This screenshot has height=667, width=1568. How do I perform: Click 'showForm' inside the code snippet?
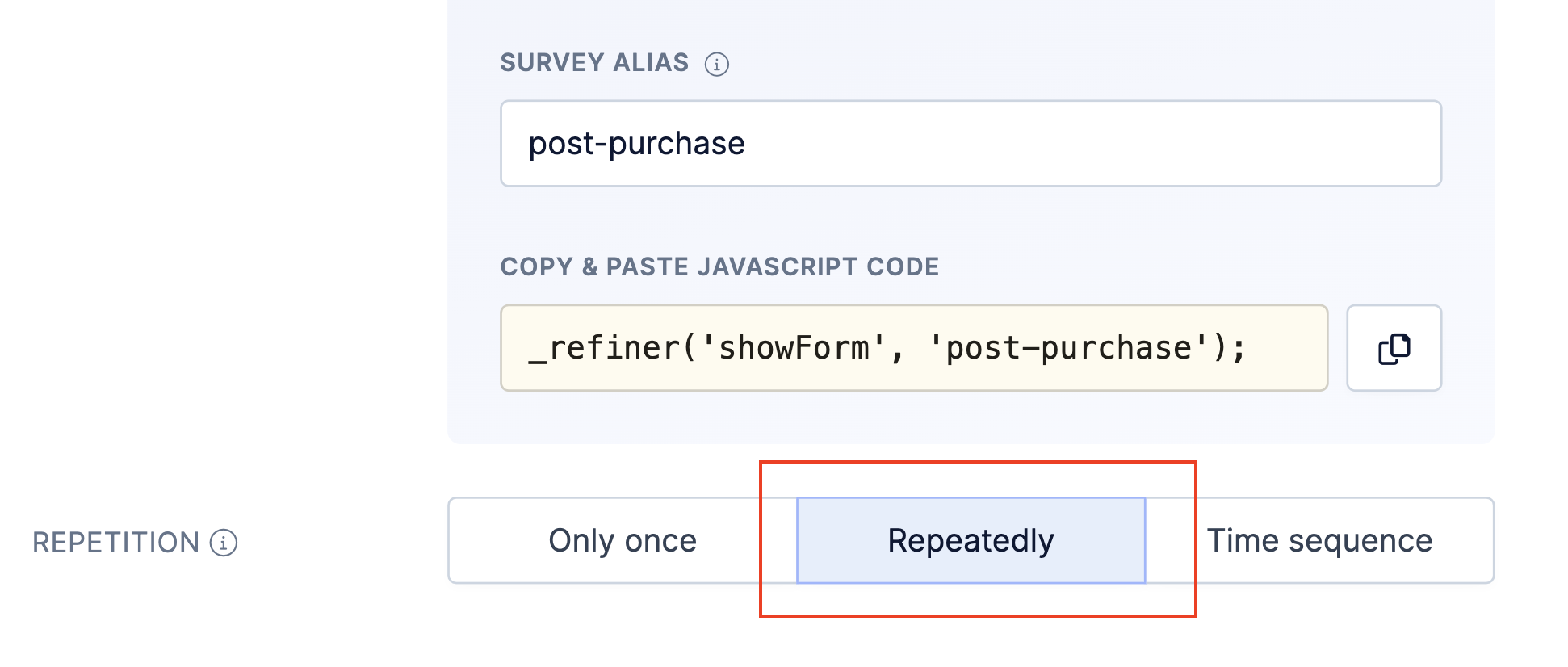coord(794,348)
